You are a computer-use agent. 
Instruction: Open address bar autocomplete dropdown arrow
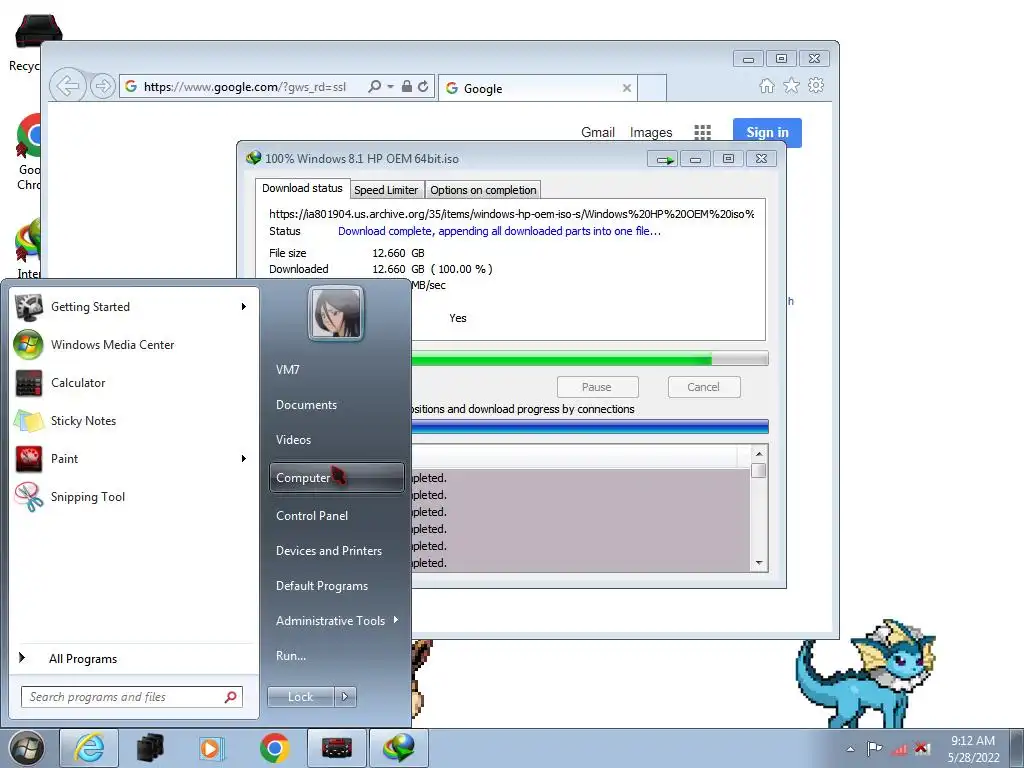391,86
